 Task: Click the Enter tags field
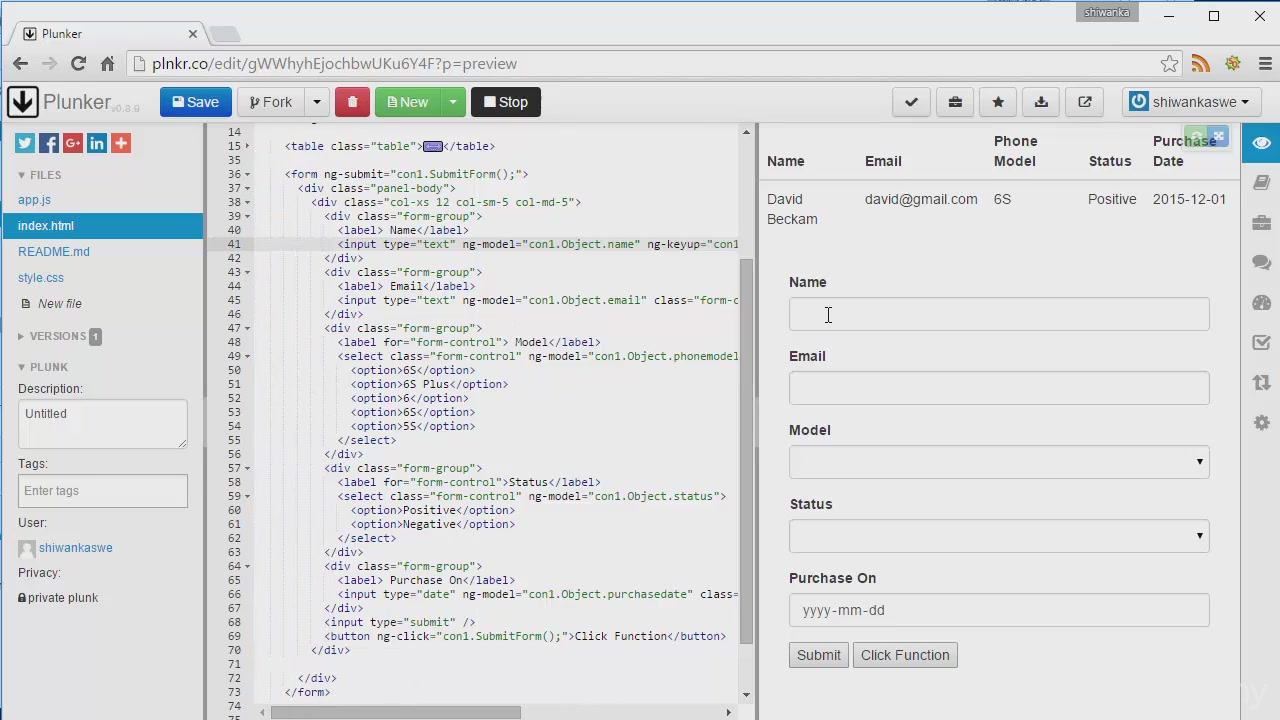[102, 491]
